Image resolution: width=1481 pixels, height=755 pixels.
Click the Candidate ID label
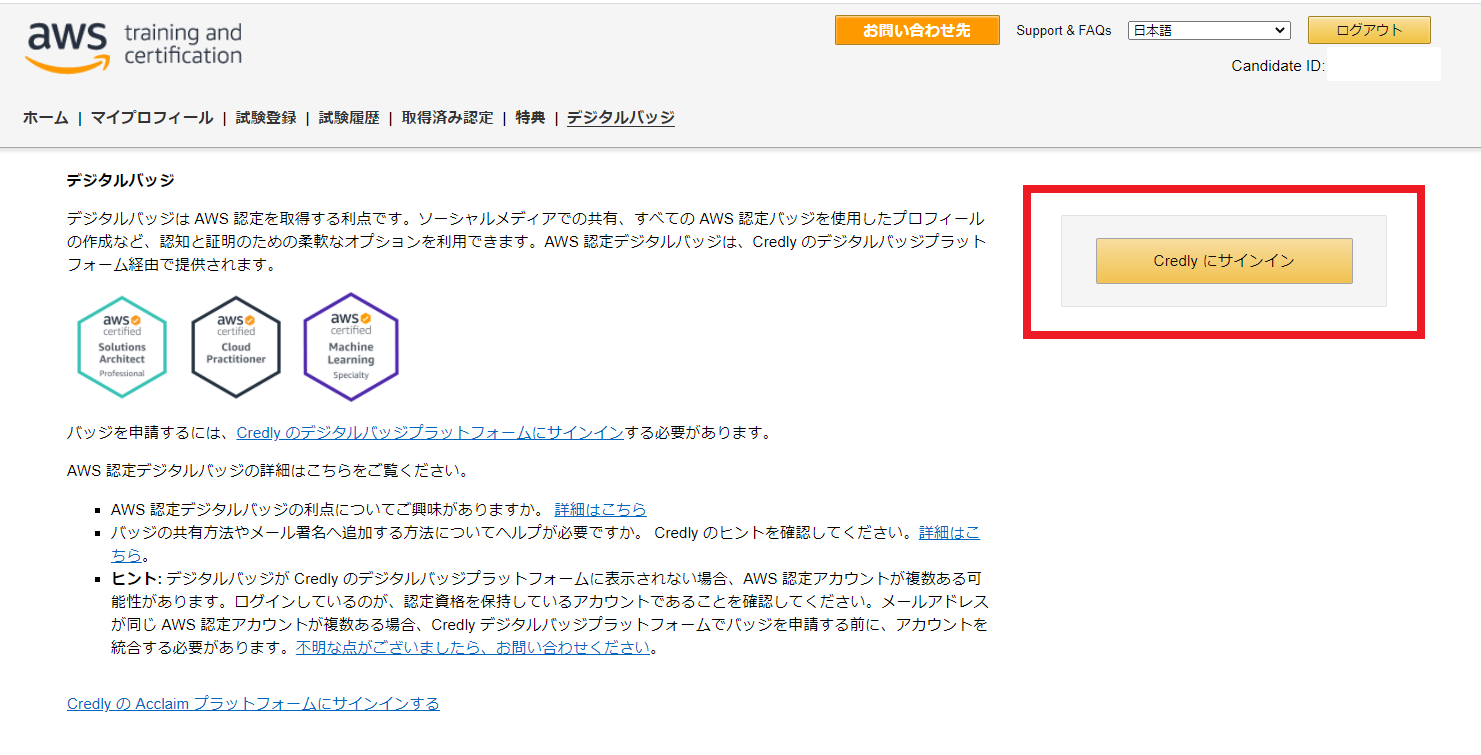[1278, 66]
